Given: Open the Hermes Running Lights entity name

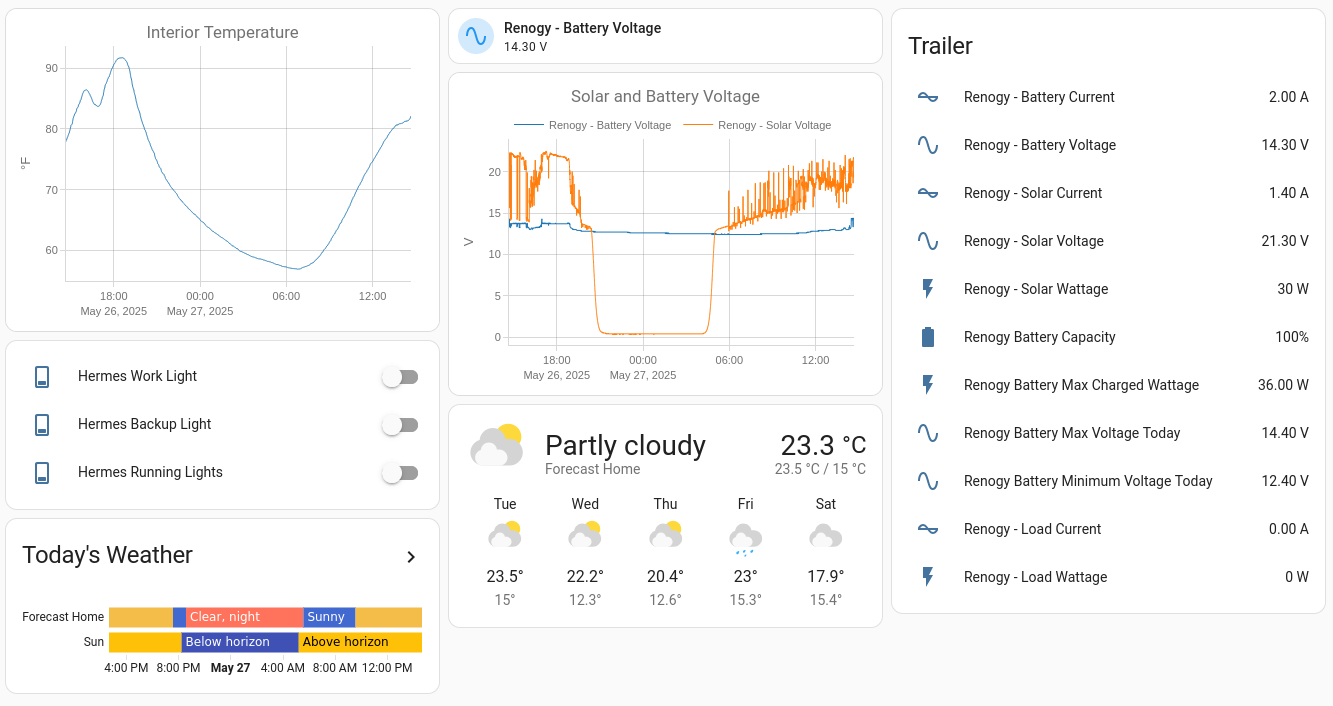Looking at the screenshot, I should pos(150,472).
